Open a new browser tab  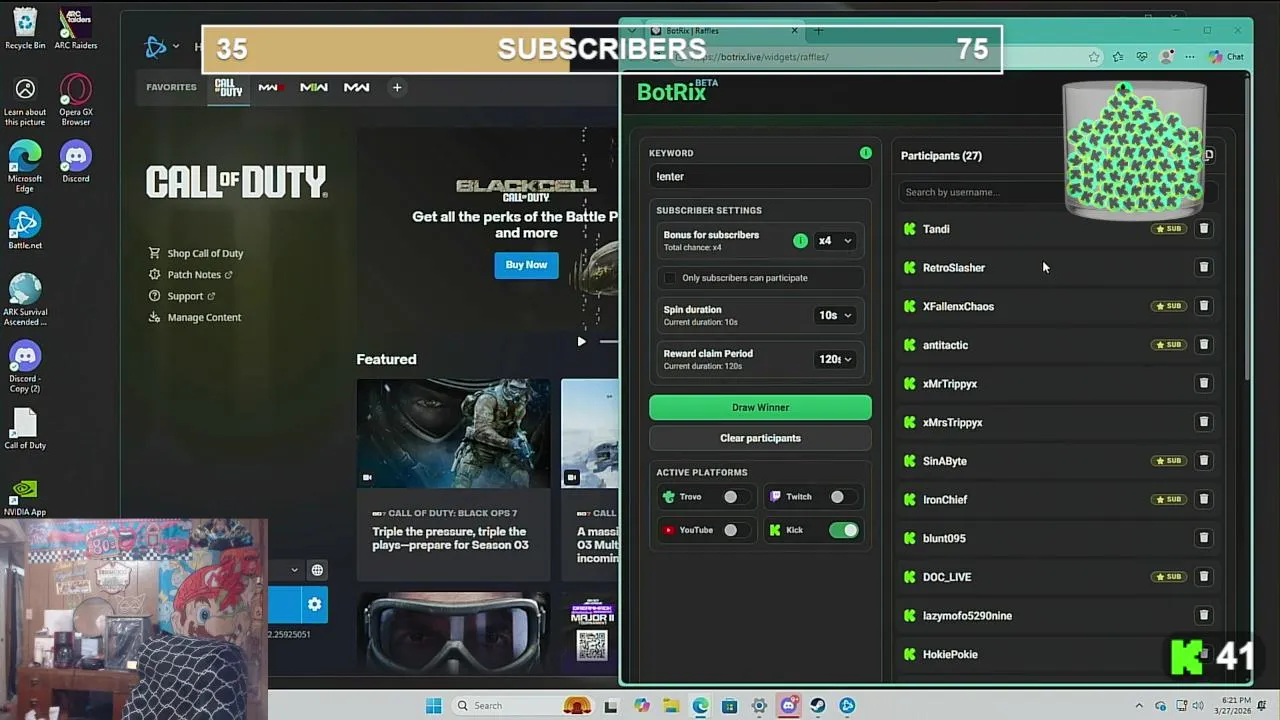(819, 31)
